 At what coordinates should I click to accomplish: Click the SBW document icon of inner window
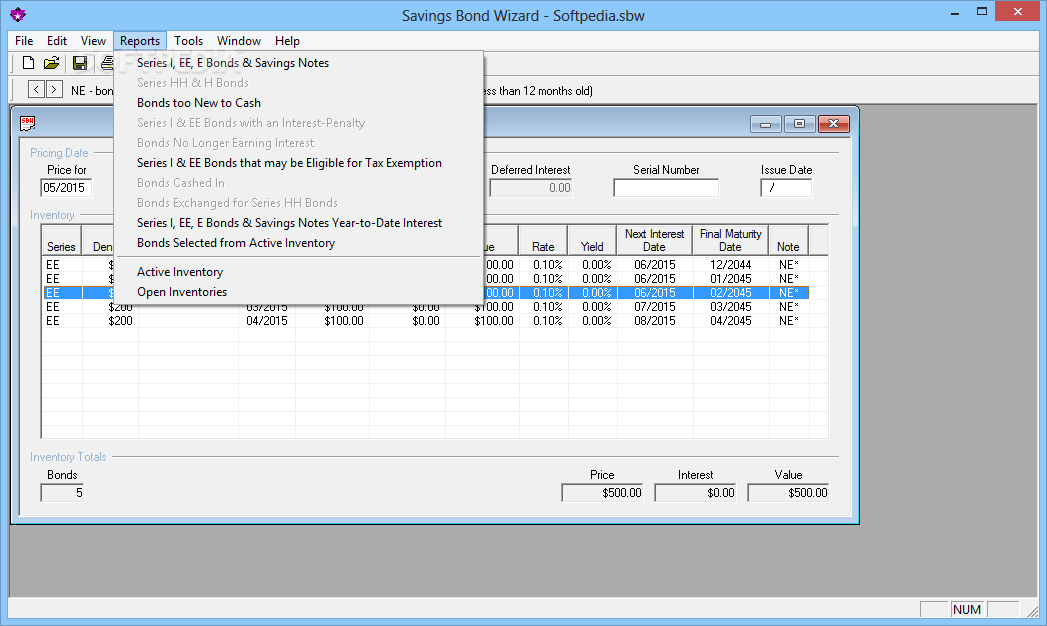[x=27, y=123]
